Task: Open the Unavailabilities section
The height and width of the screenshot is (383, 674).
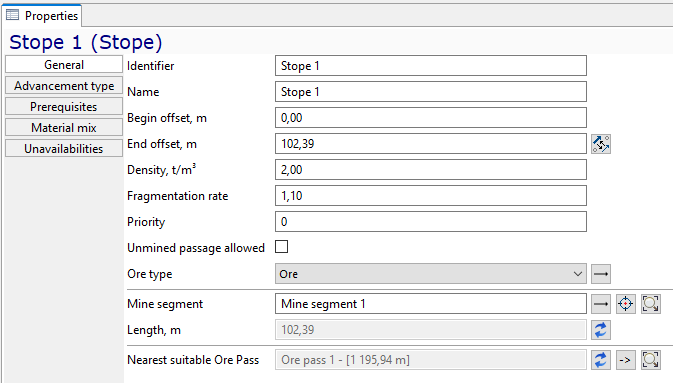Action: click(64, 149)
